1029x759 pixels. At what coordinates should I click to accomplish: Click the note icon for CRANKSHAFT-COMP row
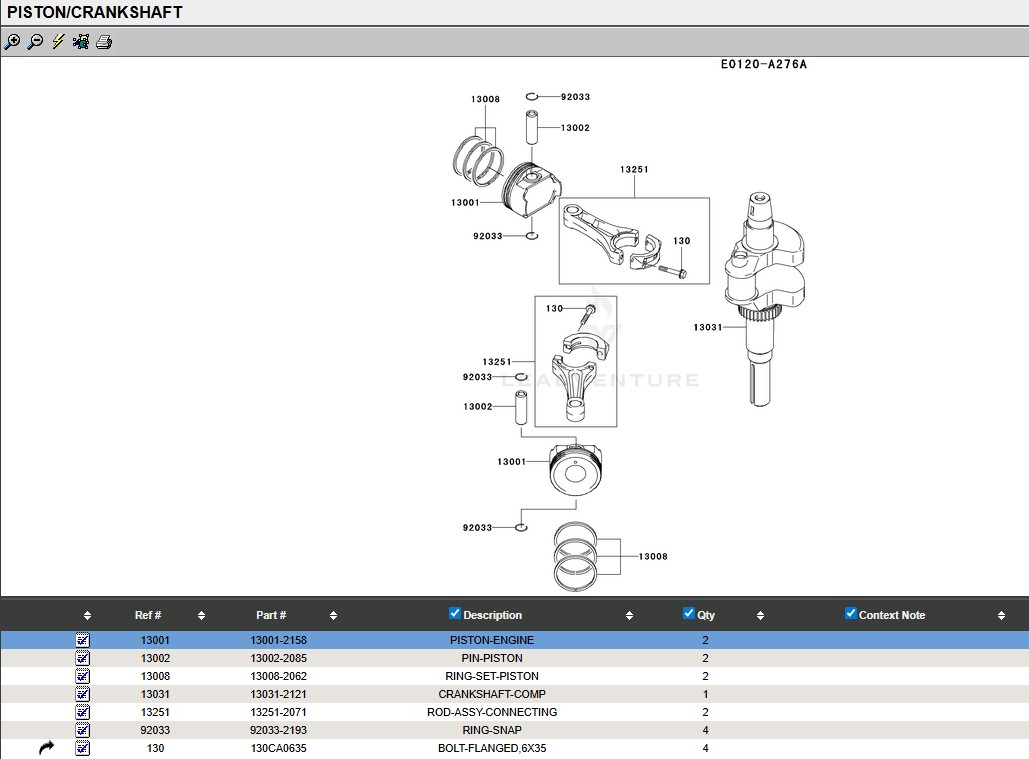click(x=83, y=694)
